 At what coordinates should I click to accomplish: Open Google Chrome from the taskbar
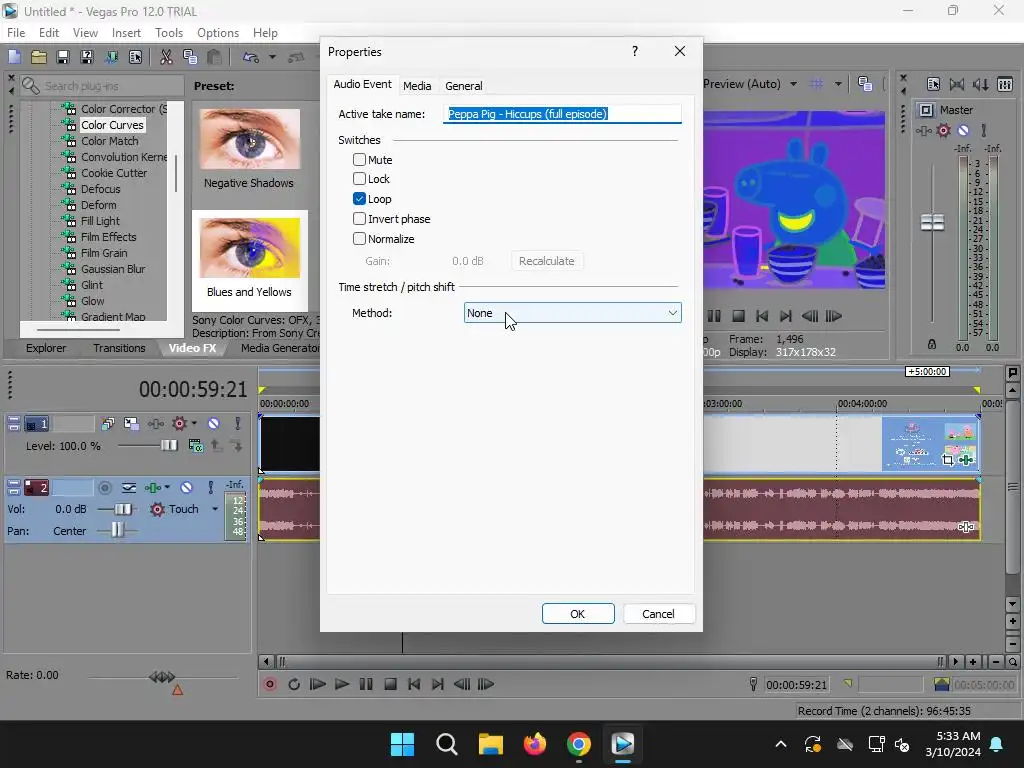[x=579, y=744]
